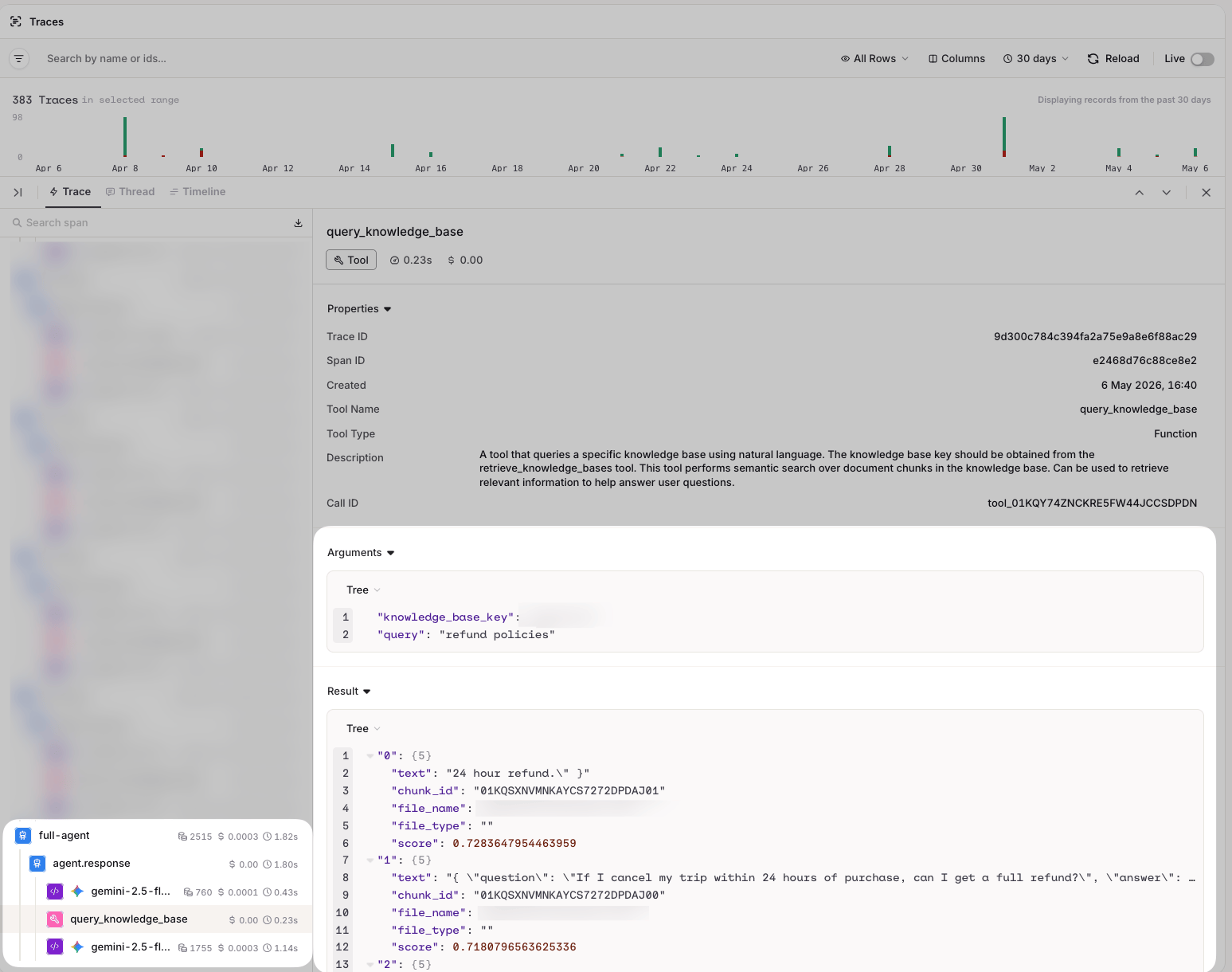Switch to the Trace tab
Image resolution: width=1232 pixels, height=972 pixels.
point(71,192)
